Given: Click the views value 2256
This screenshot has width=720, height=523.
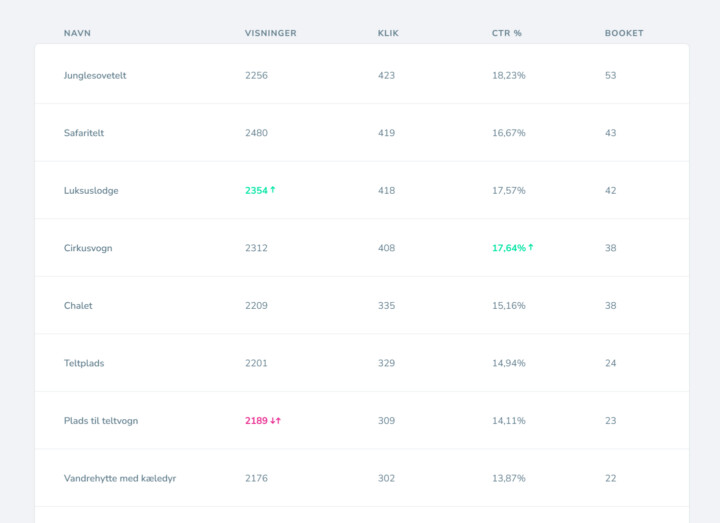Looking at the screenshot, I should (x=256, y=75).
